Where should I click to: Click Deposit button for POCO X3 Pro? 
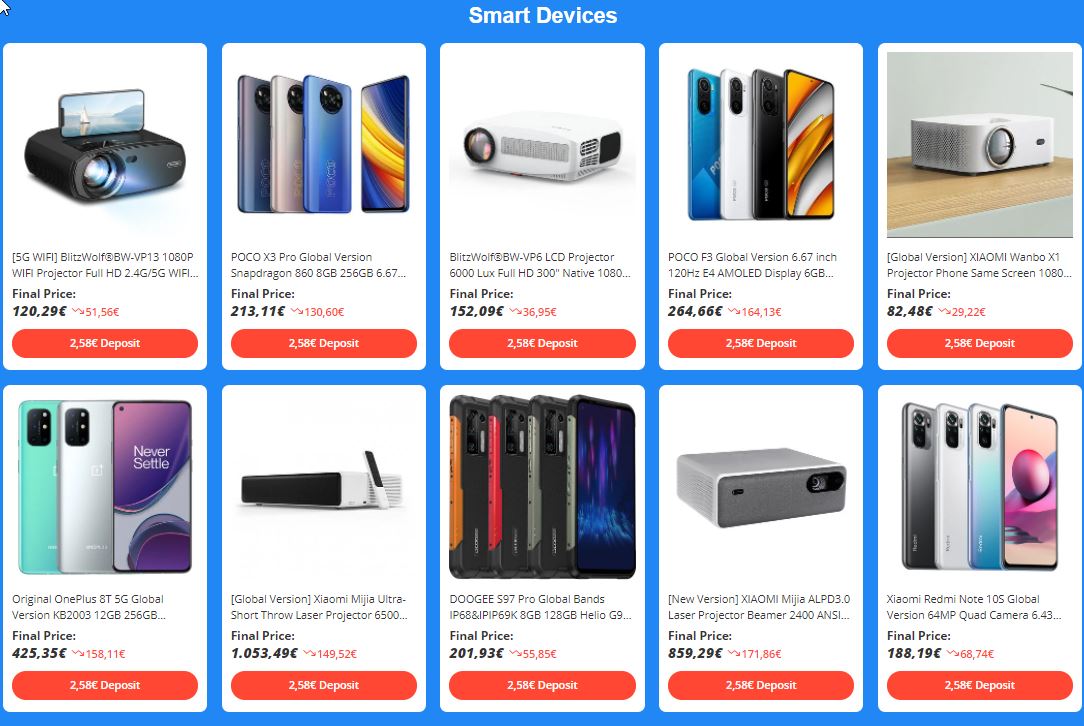pyautogui.click(x=324, y=343)
